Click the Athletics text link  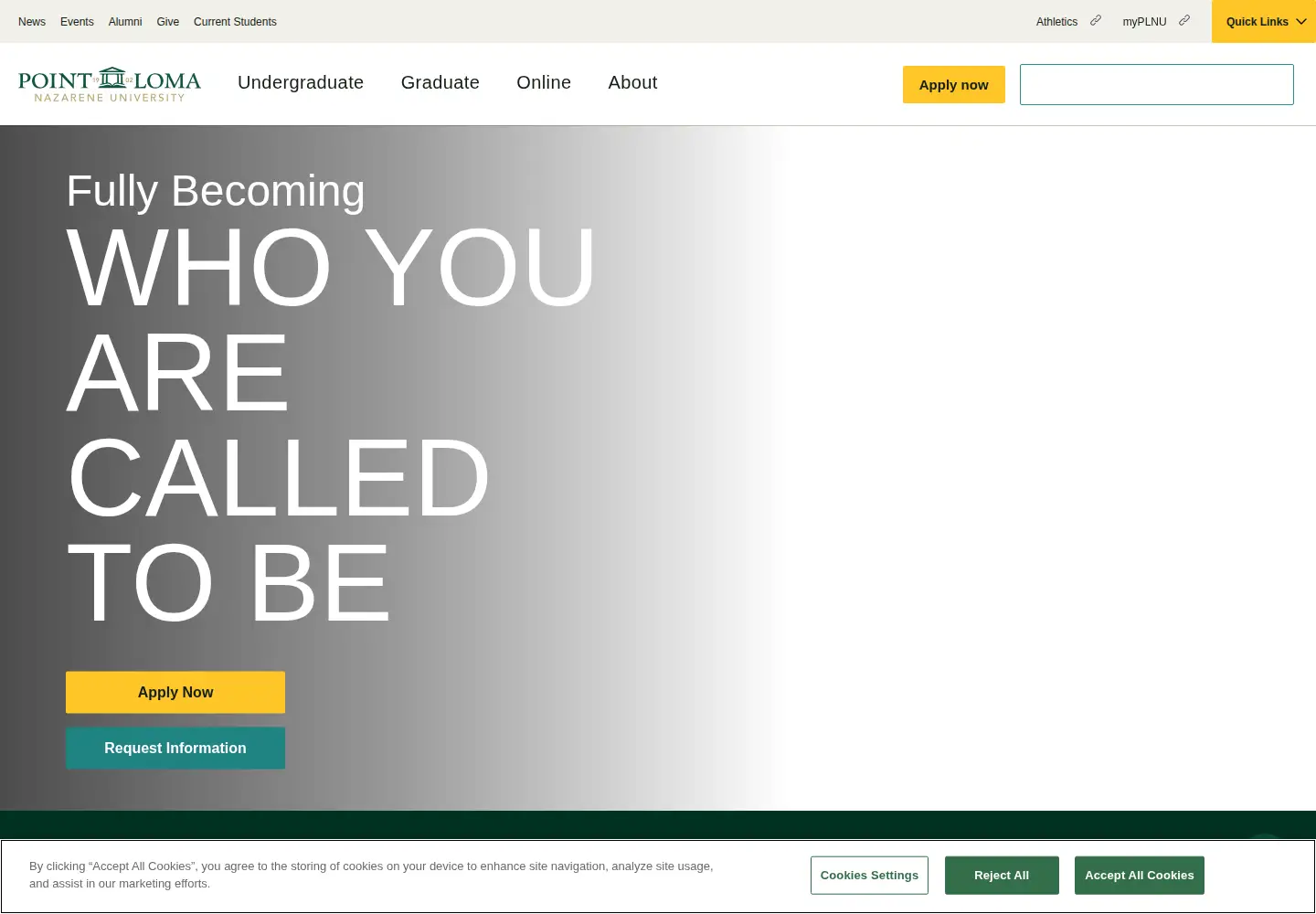click(1056, 22)
